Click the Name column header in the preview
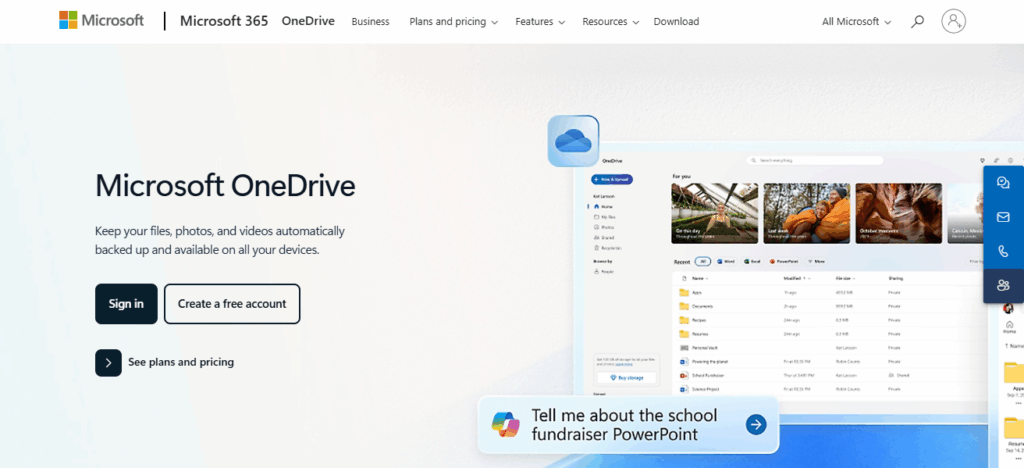The image size is (1024, 468). point(698,278)
